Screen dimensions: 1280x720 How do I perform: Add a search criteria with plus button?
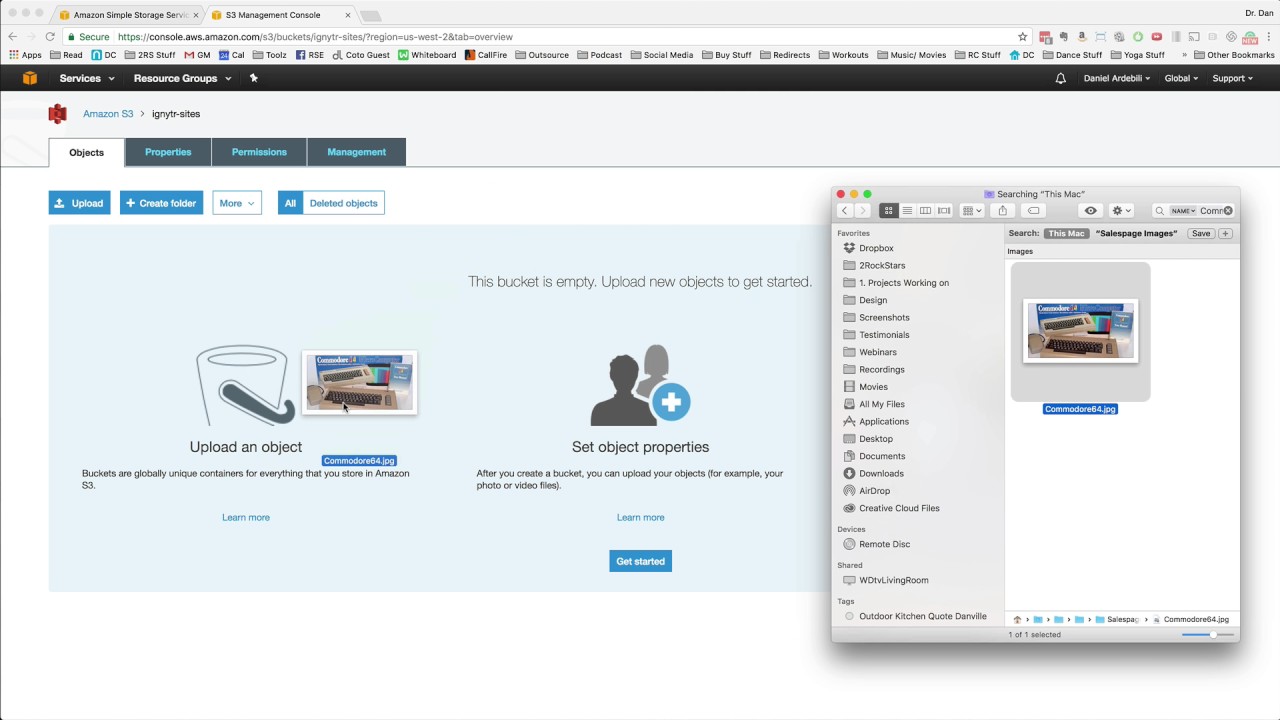1225,234
